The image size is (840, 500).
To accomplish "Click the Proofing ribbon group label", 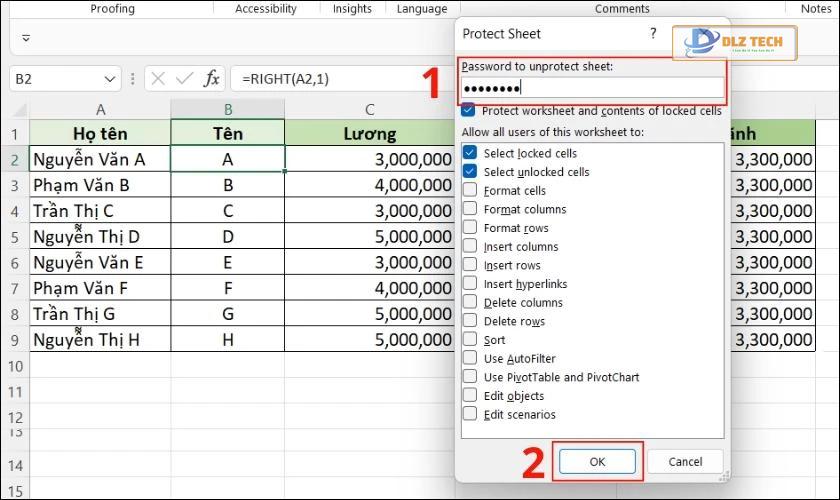I will (112, 9).
